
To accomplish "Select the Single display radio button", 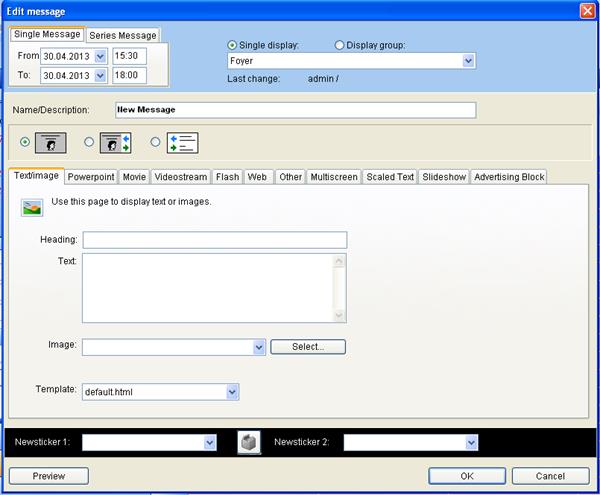I will [233, 45].
